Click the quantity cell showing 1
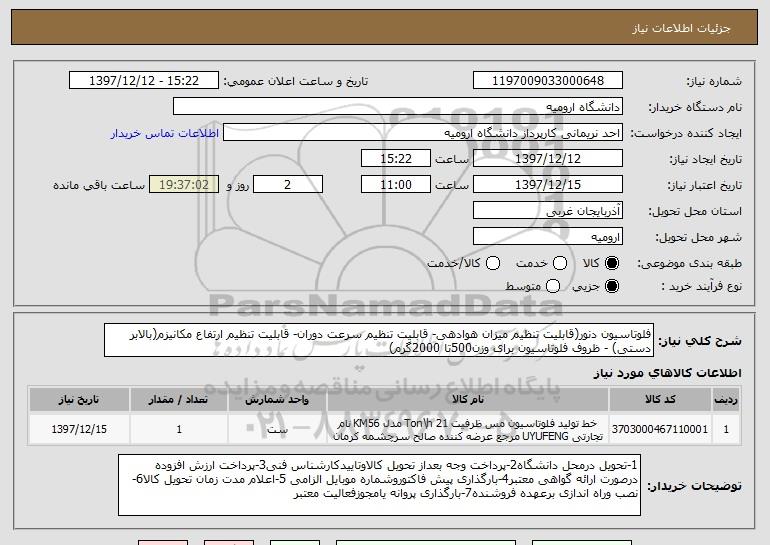The width and height of the screenshot is (770, 545). 179,429
